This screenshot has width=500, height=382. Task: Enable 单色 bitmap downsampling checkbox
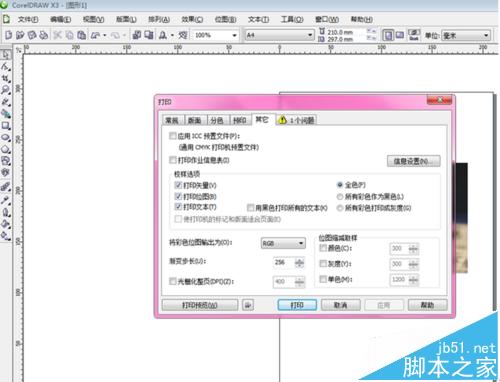click(x=323, y=279)
